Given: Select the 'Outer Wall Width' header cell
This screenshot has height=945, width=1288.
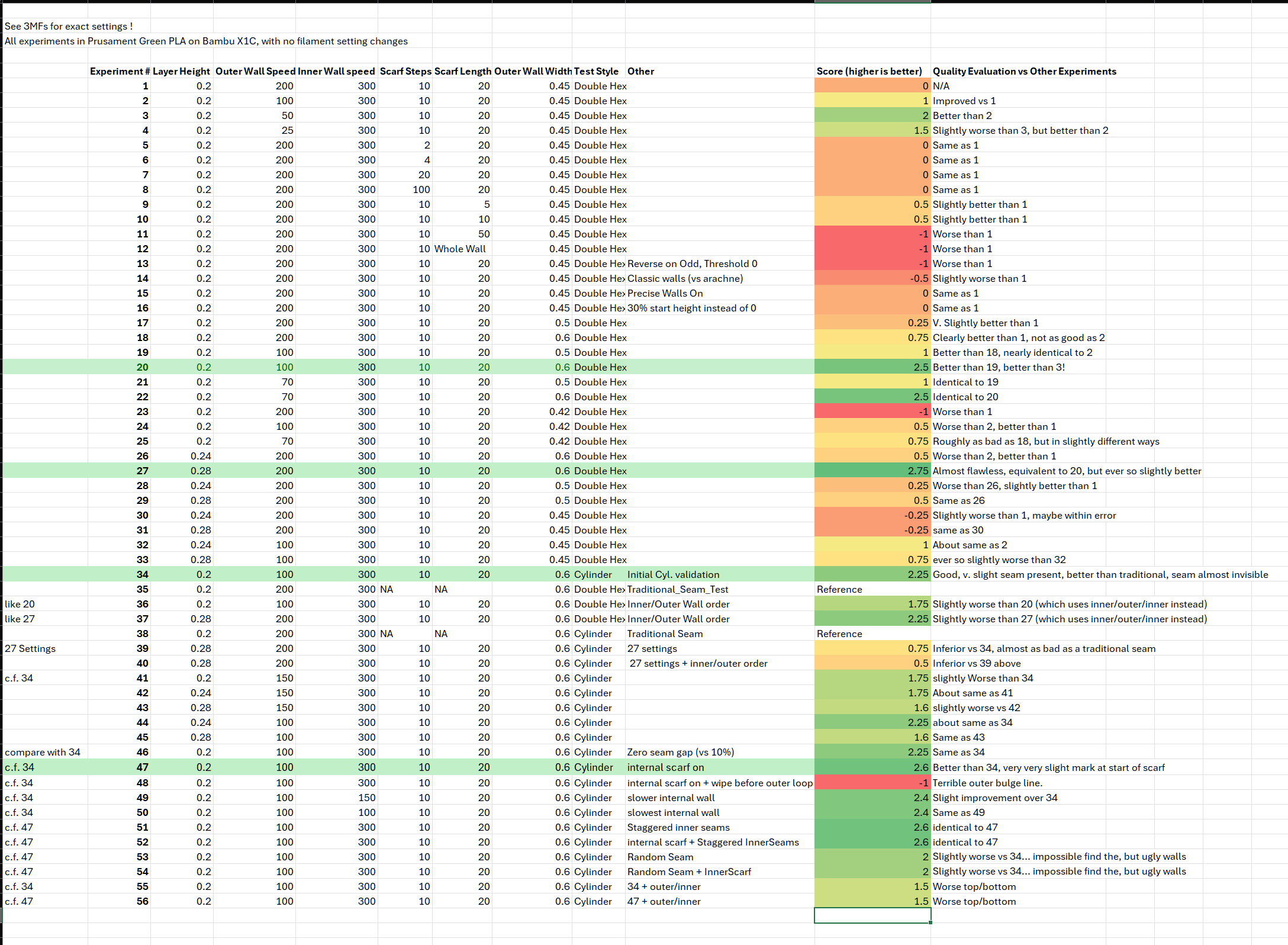Looking at the screenshot, I should click(533, 71).
